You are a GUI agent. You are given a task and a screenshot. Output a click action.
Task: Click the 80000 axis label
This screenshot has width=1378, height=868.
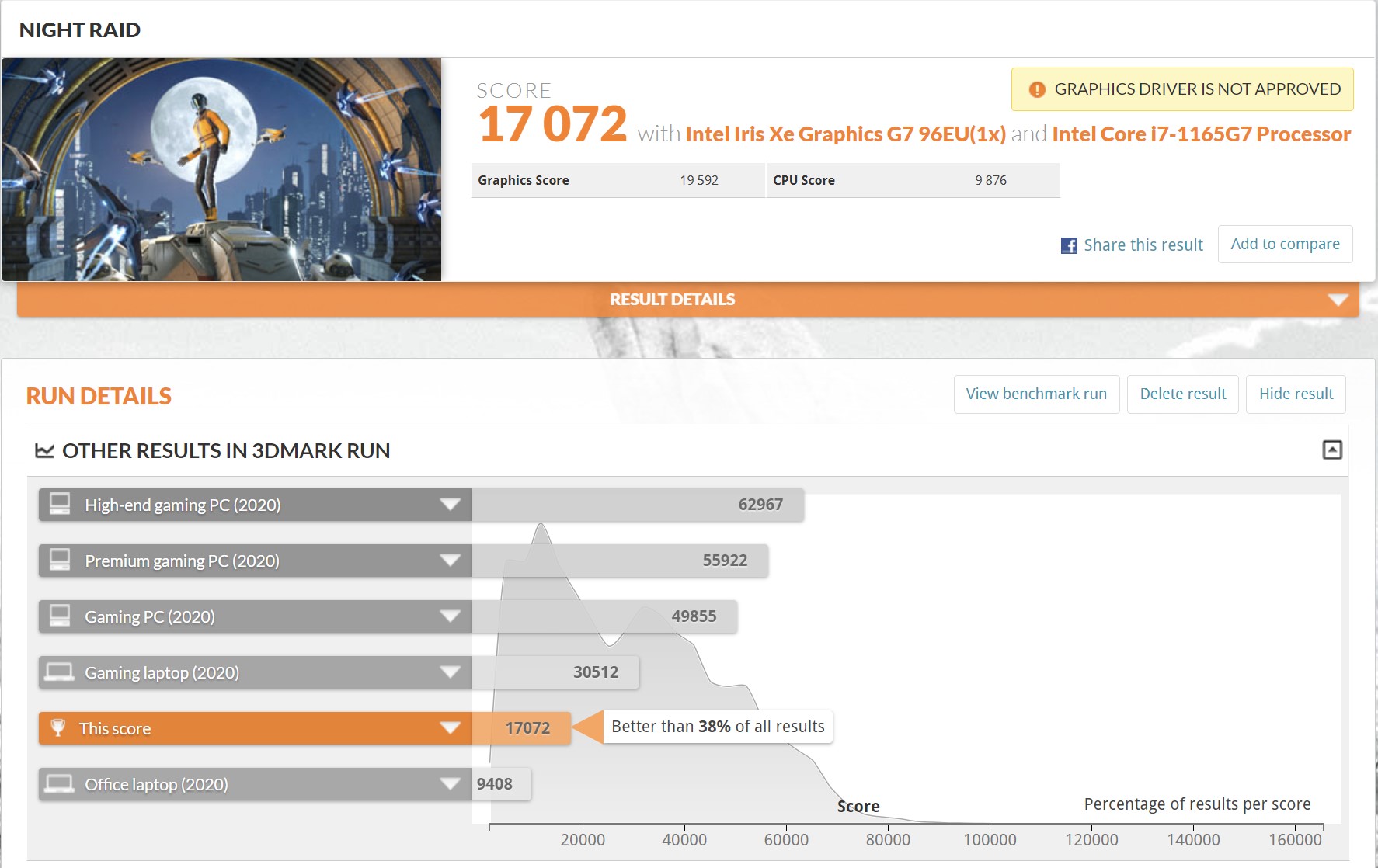click(888, 840)
